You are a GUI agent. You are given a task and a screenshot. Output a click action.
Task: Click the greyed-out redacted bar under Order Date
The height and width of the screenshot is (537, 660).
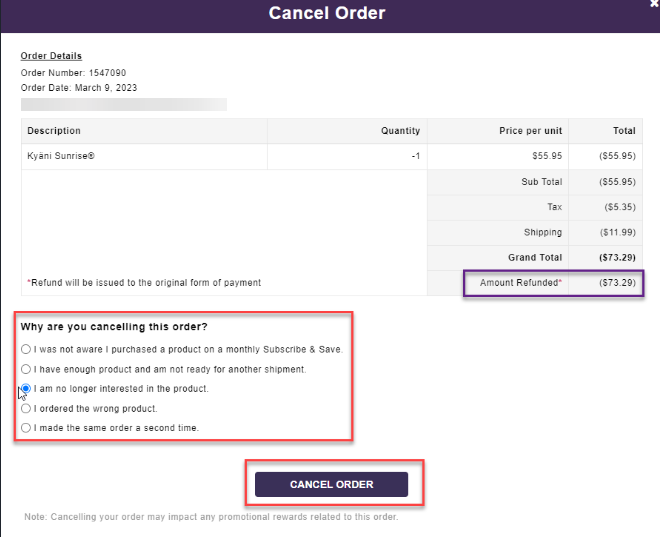(124, 104)
